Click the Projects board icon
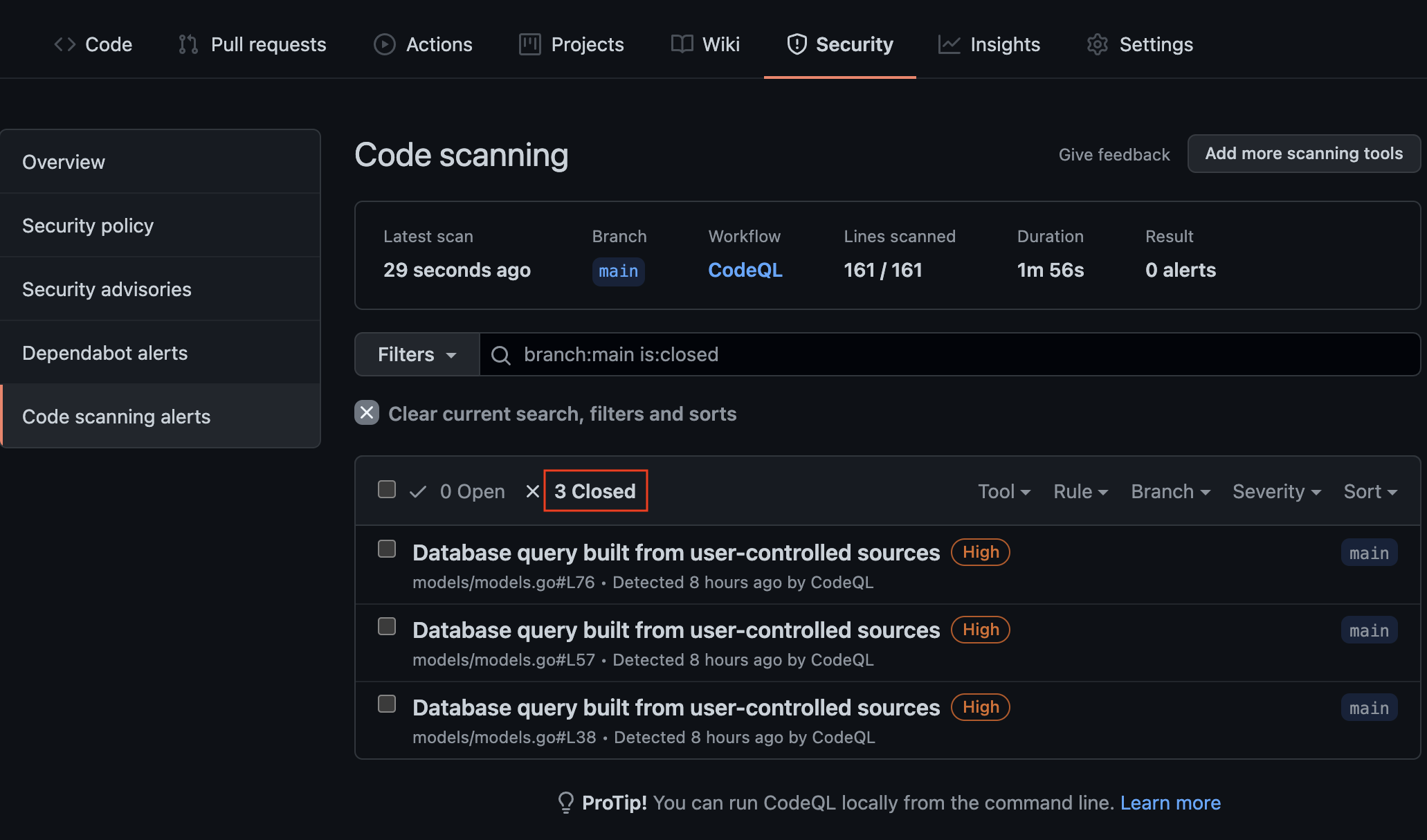 pyautogui.click(x=529, y=44)
